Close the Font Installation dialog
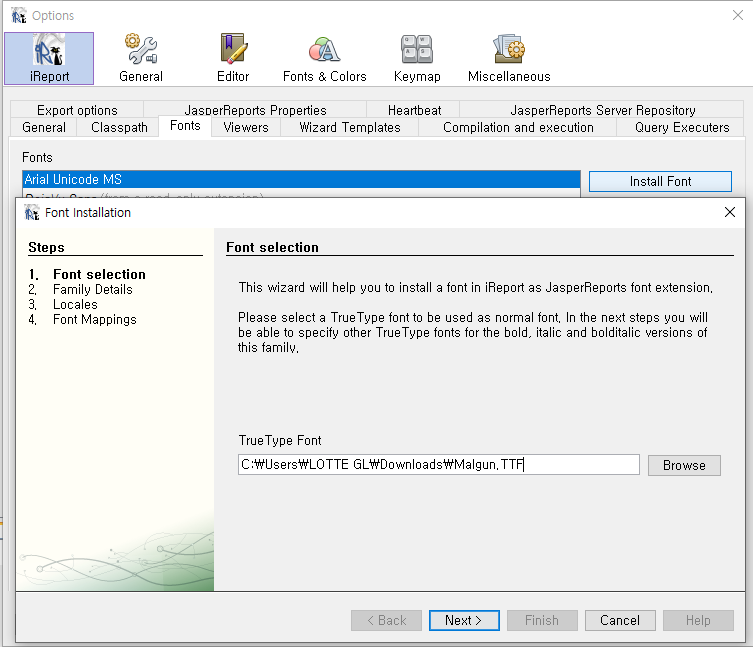753x647 pixels. tap(729, 212)
